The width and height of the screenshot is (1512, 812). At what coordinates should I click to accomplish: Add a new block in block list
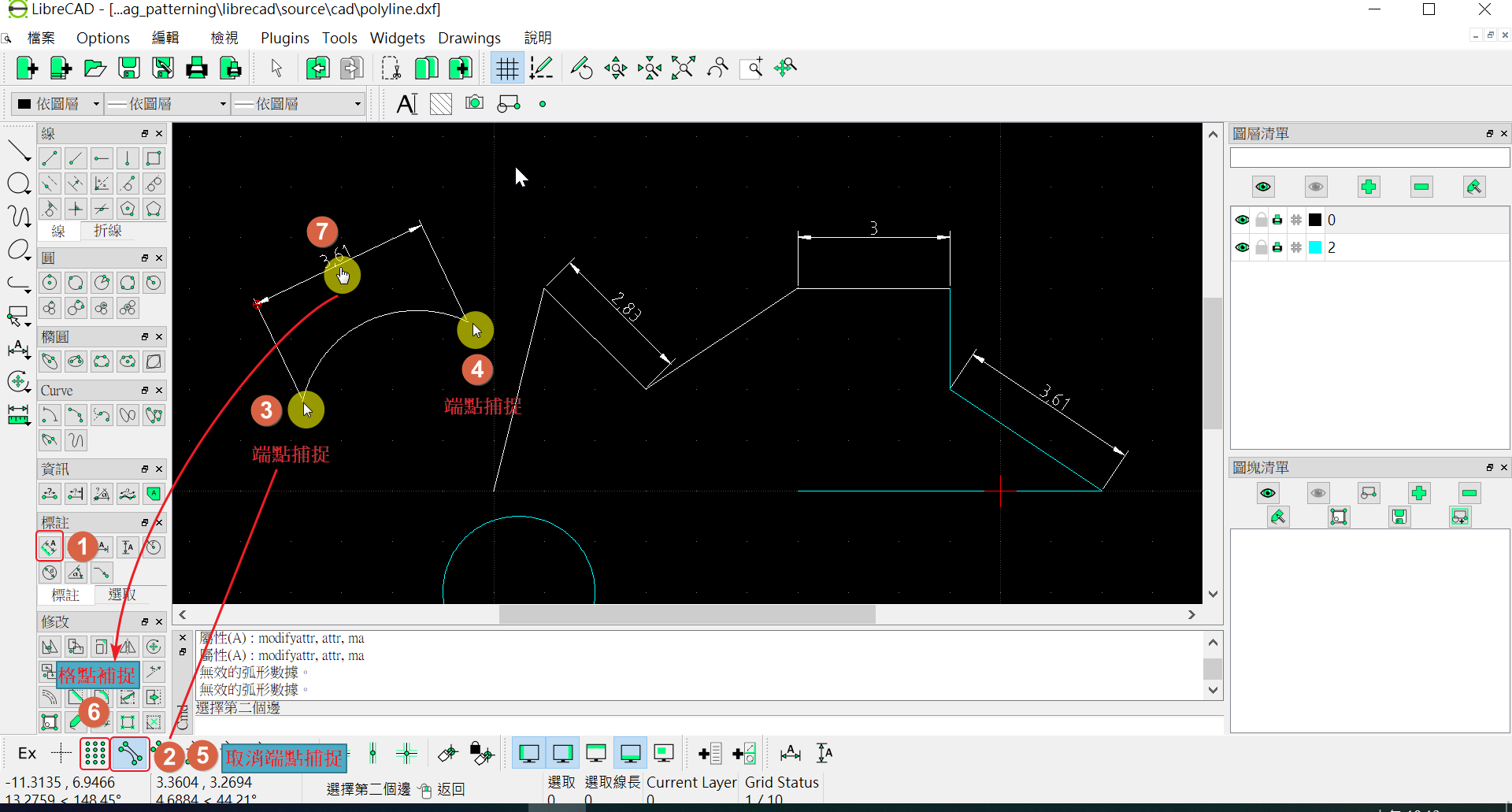1419,493
